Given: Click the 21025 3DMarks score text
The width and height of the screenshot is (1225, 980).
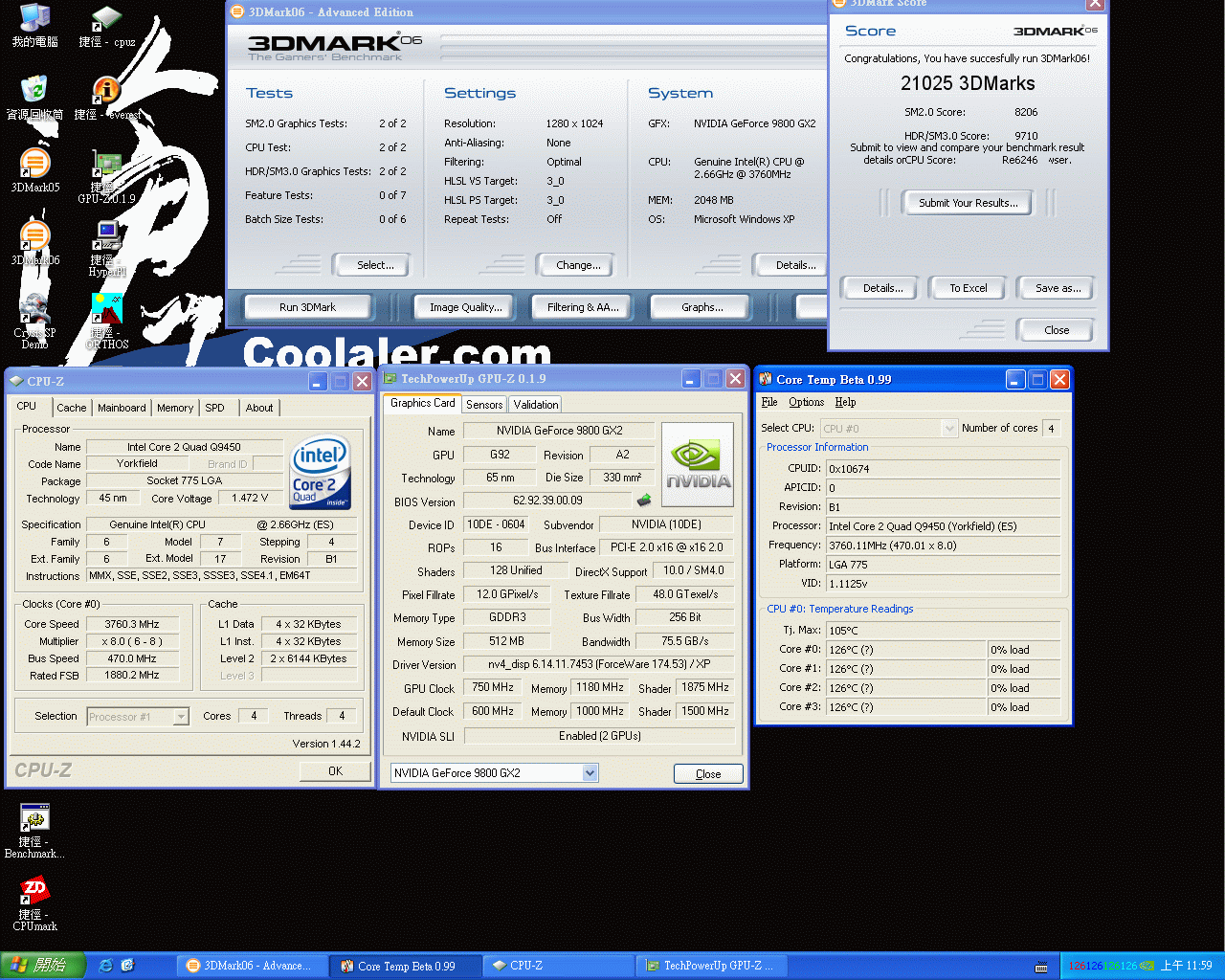Looking at the screenshot, I should tap(968, 83).
